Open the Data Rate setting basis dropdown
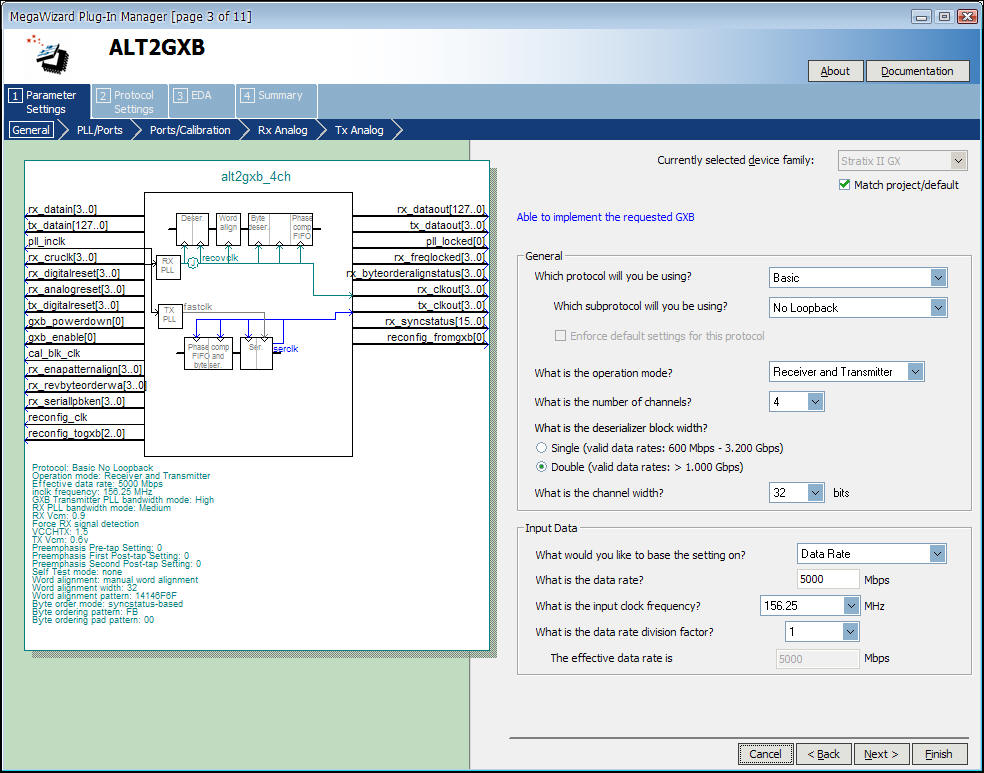Image resolution: width=984 pixels, height=773 pixels. tap(871, 553)
